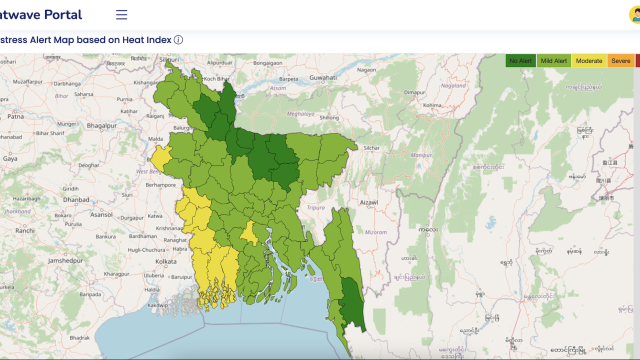
Task: Select the No Alert legend swatch
Action: (520, 61)
